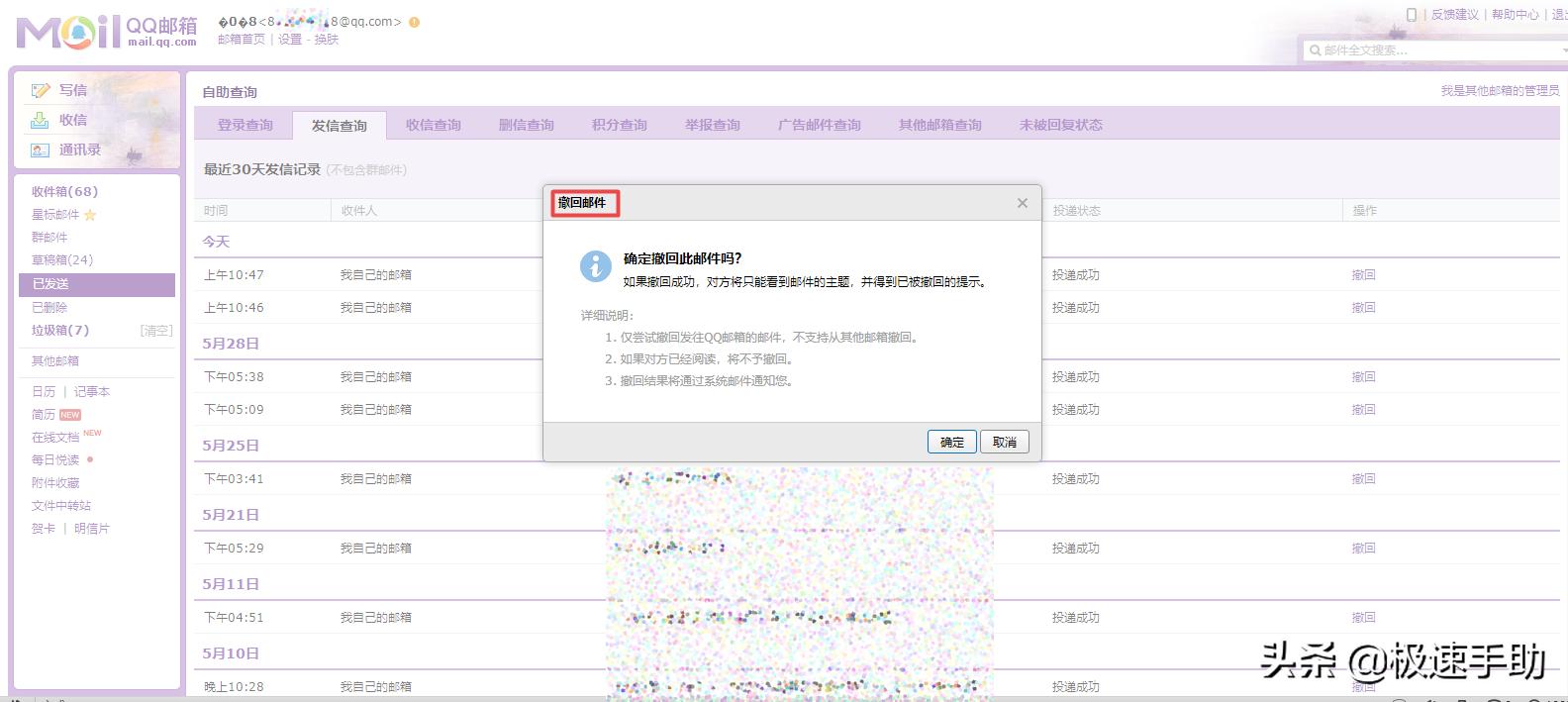Open 附件收藏 in the sidebar
The image size is (1568, 702).
[x=55, y=483]
